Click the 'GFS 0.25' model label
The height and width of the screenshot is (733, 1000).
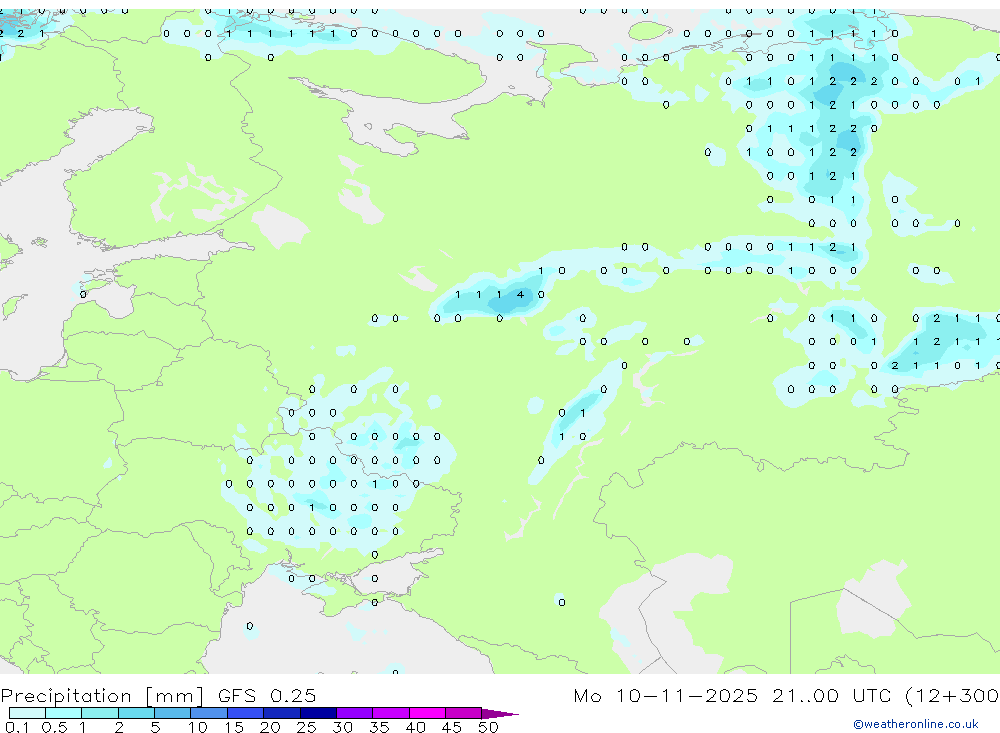point(267,695)
